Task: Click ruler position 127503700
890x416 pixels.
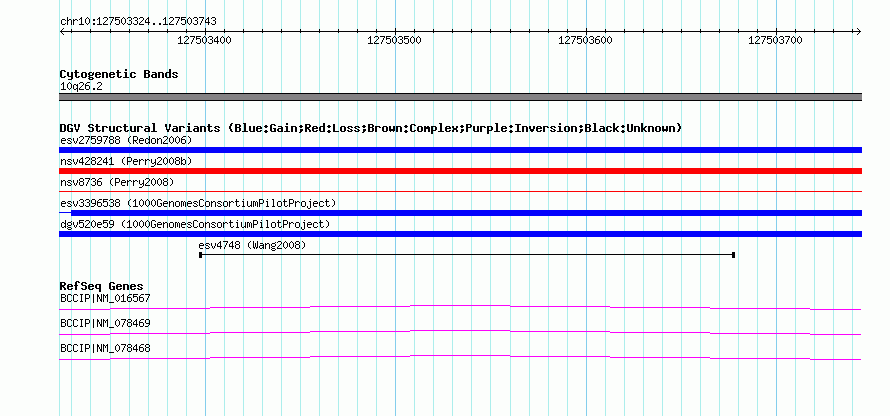Action: (x=775, y=40)
